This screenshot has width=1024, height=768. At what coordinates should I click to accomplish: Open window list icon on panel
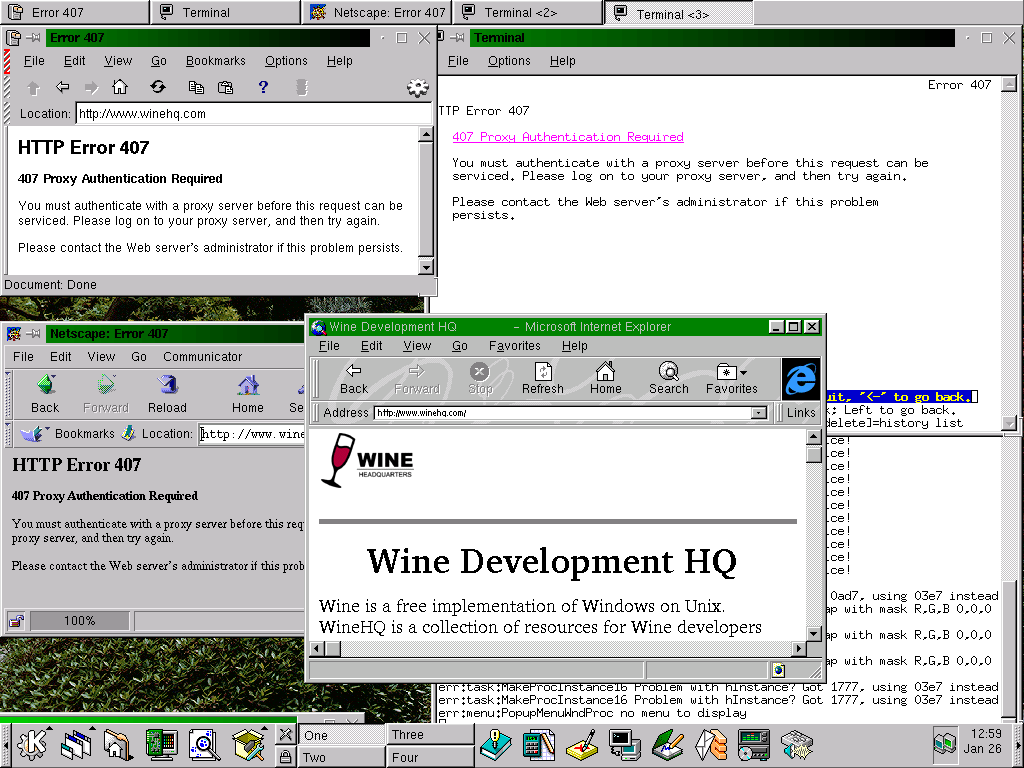click(x=76, y=744)
